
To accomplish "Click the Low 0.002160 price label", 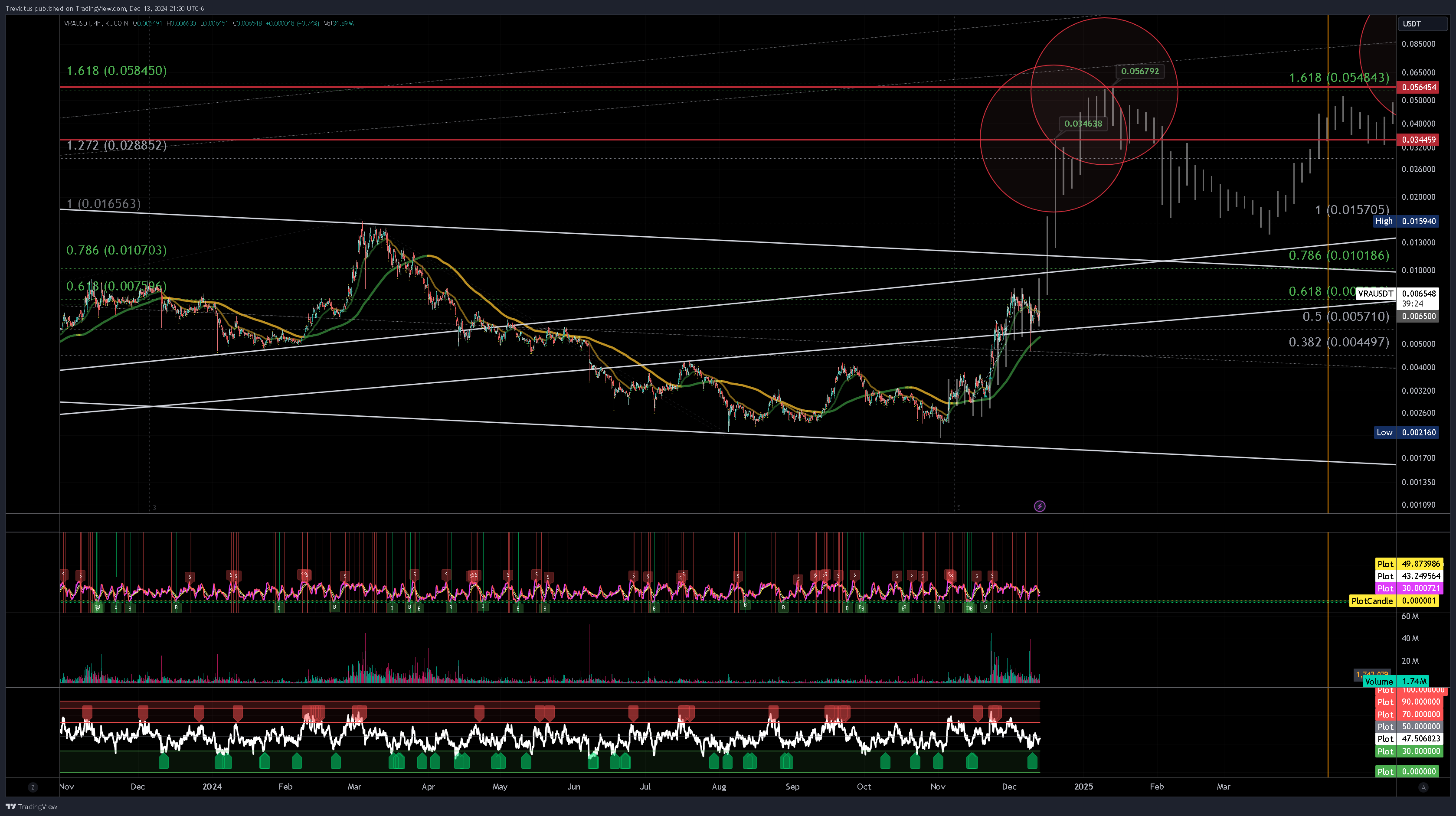I will (x=1406, y=432).
